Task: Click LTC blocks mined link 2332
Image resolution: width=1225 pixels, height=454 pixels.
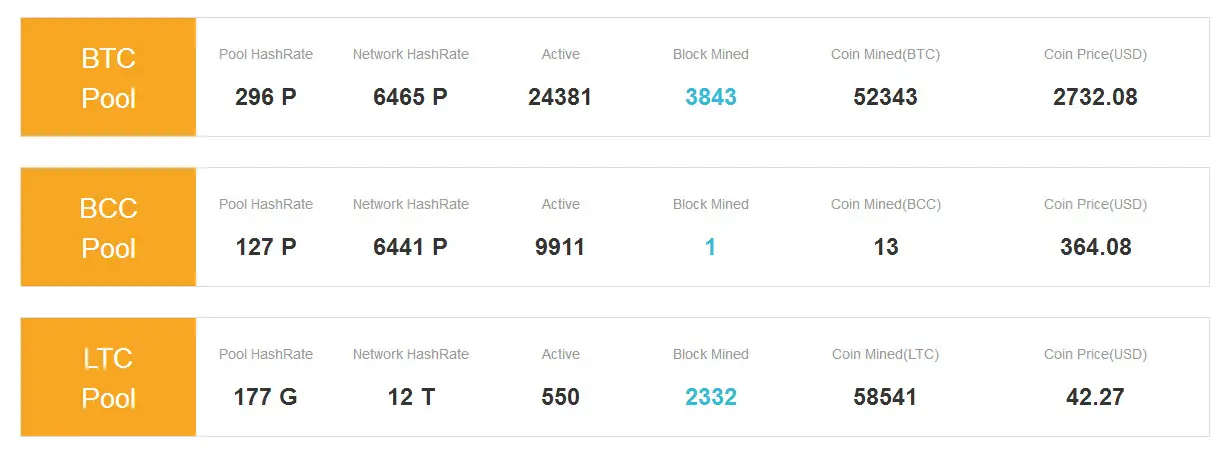Action: (x=711, y=397)
